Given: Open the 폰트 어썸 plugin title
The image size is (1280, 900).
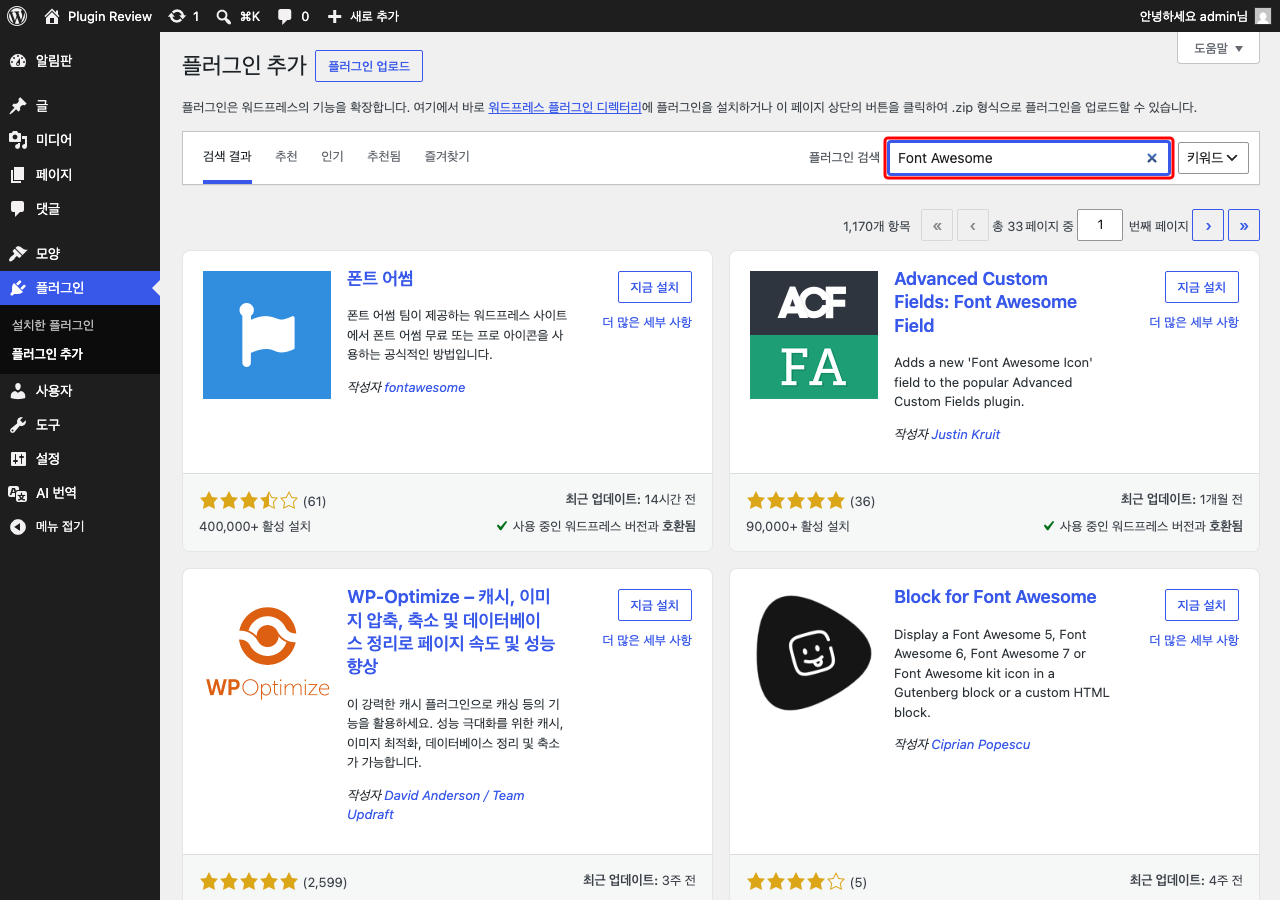Looking at the screenshot, I should 380,279.
